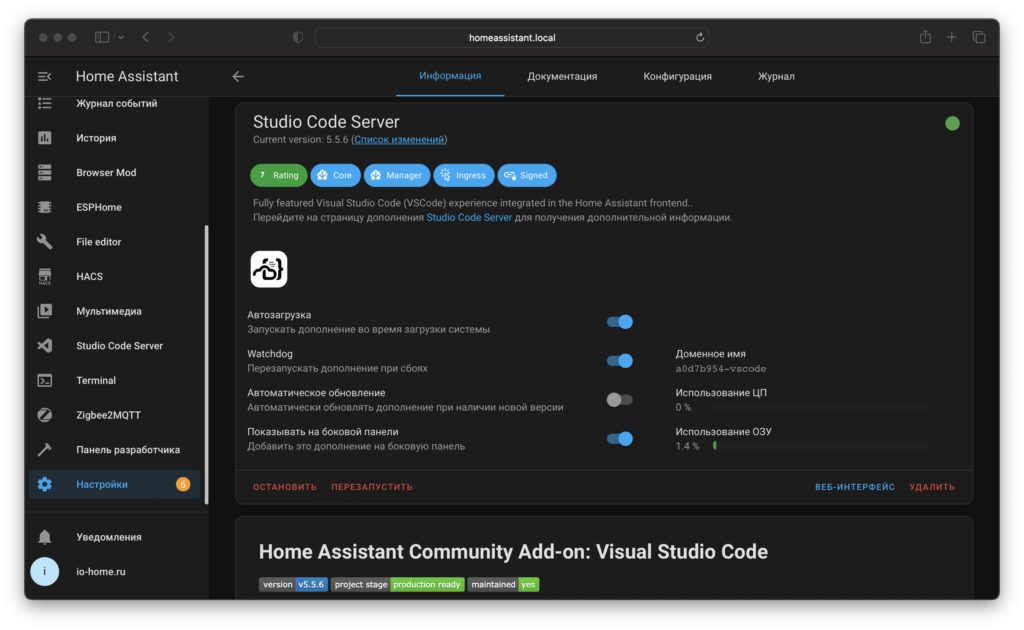Click the Signed capability chip
The image size is (1024, 630).
click(x=527, y=175)
